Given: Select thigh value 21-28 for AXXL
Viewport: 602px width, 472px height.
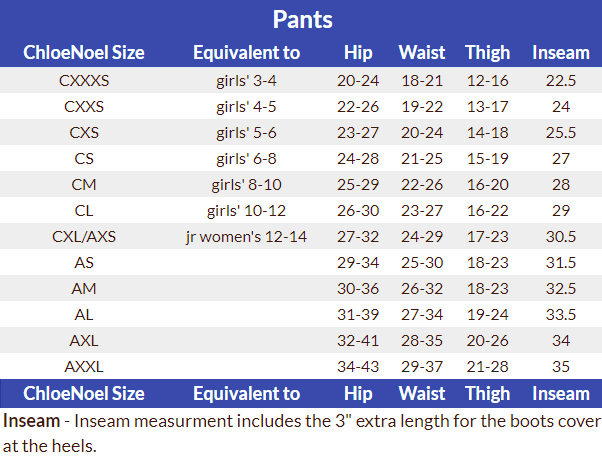Looking at the screenshot, I should pyautogui.click(x=487, y=367).
